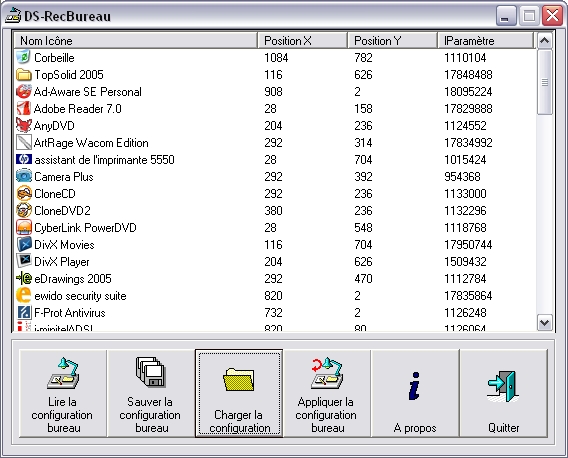This screenshot has height=458, width=568.
Task: Select the F-Prot Antivirus row text
Action: point(70,313)
